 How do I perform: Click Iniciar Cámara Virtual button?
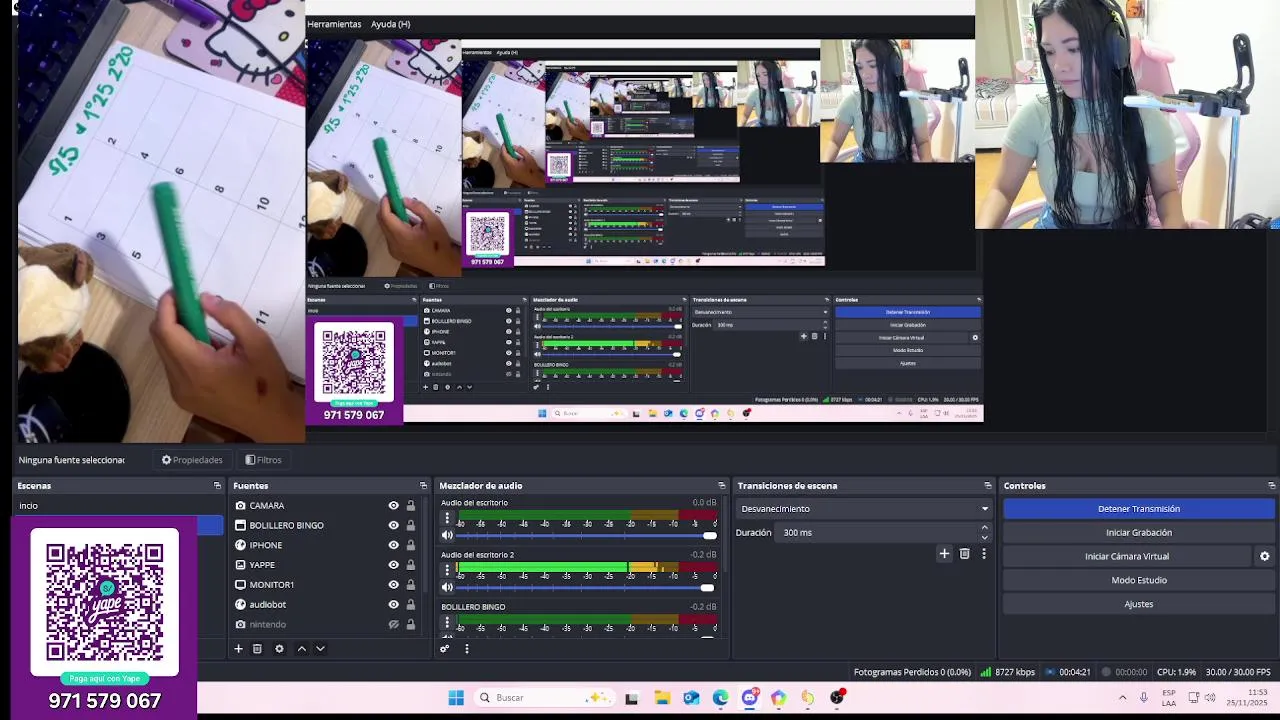[x=1127, y=556]
